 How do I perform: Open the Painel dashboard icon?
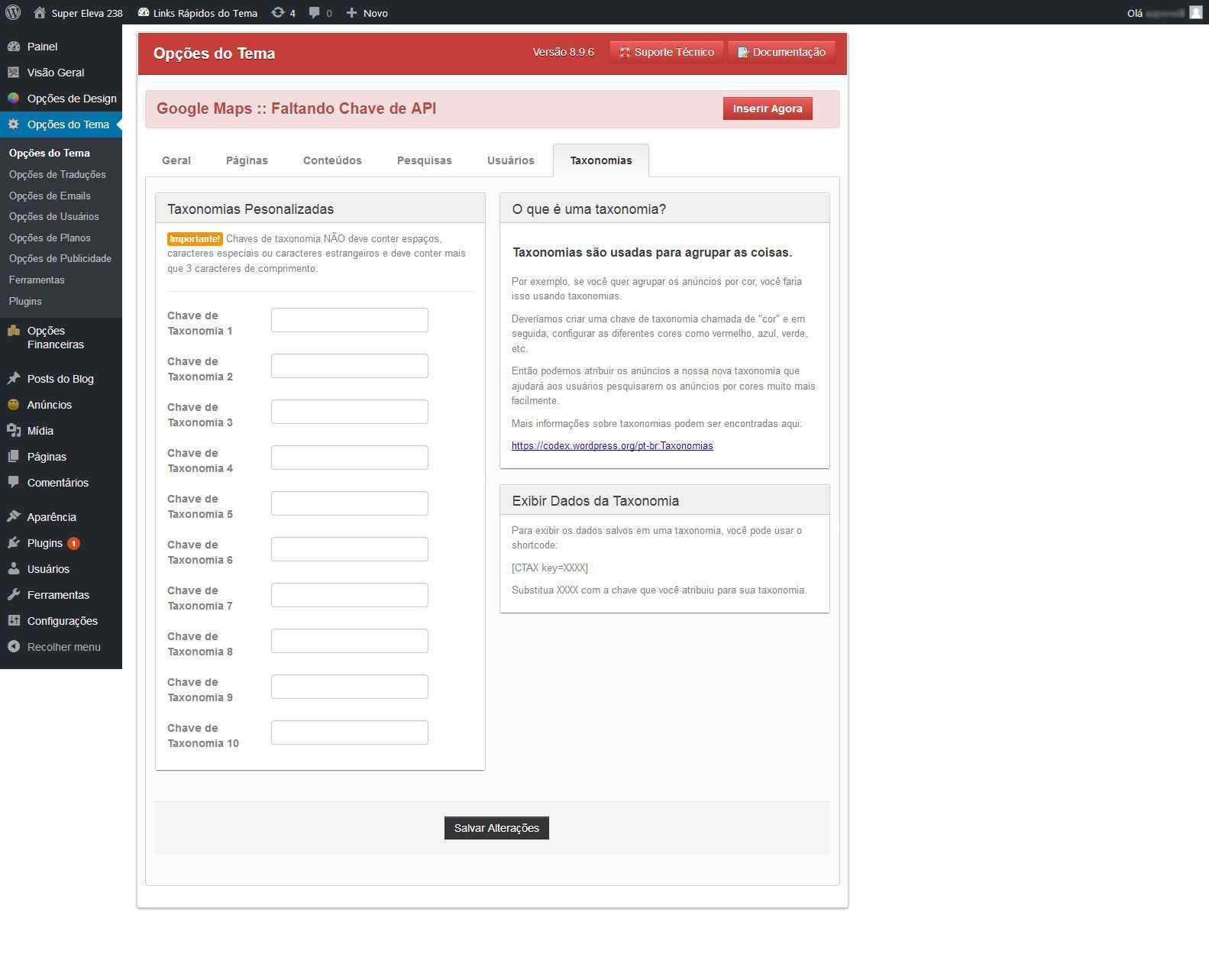tap(14, 47)
